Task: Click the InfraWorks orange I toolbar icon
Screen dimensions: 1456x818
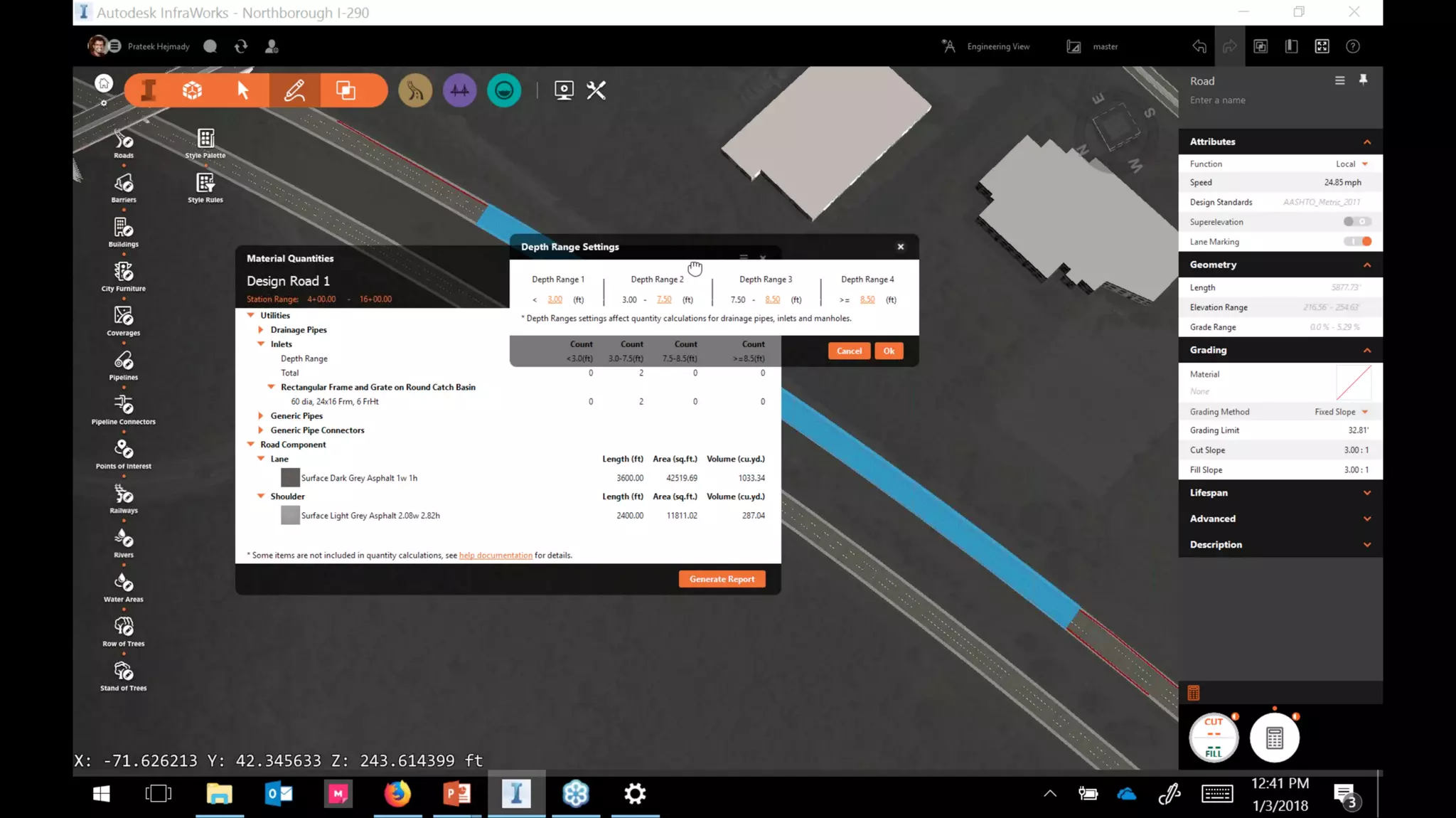Action: pyautogui.click(x=149, y=90)
